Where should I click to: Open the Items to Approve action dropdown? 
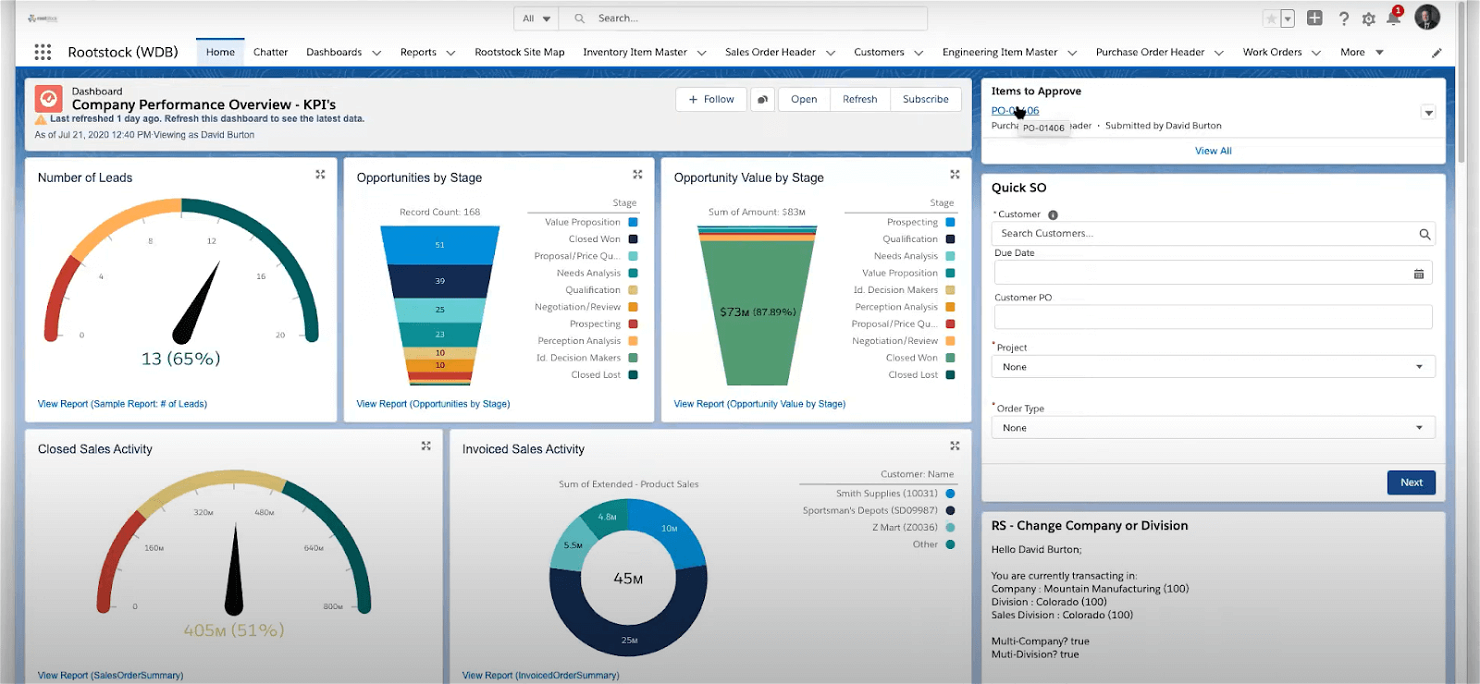[1428, 113]
